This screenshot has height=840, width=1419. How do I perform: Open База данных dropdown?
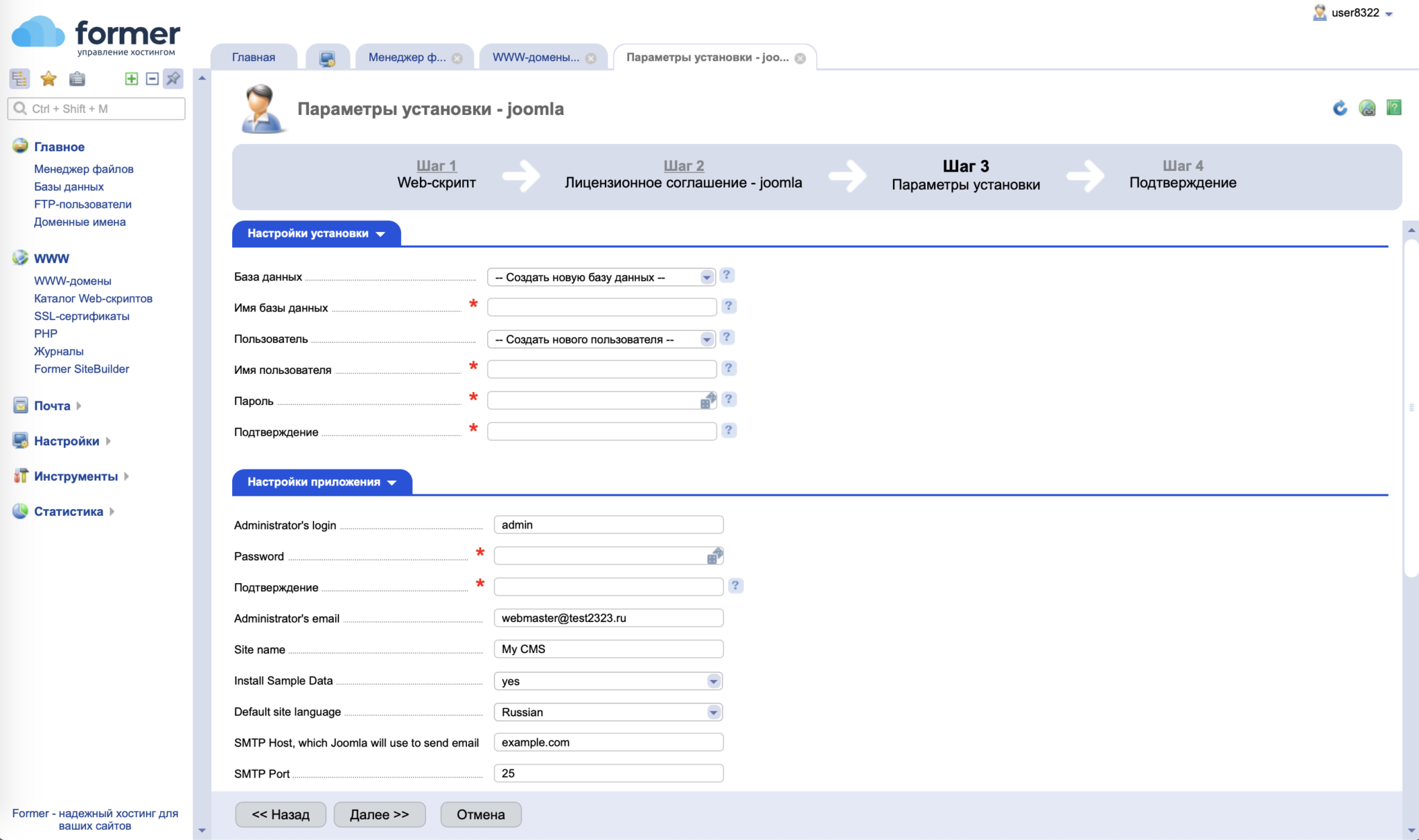[601, 277]
